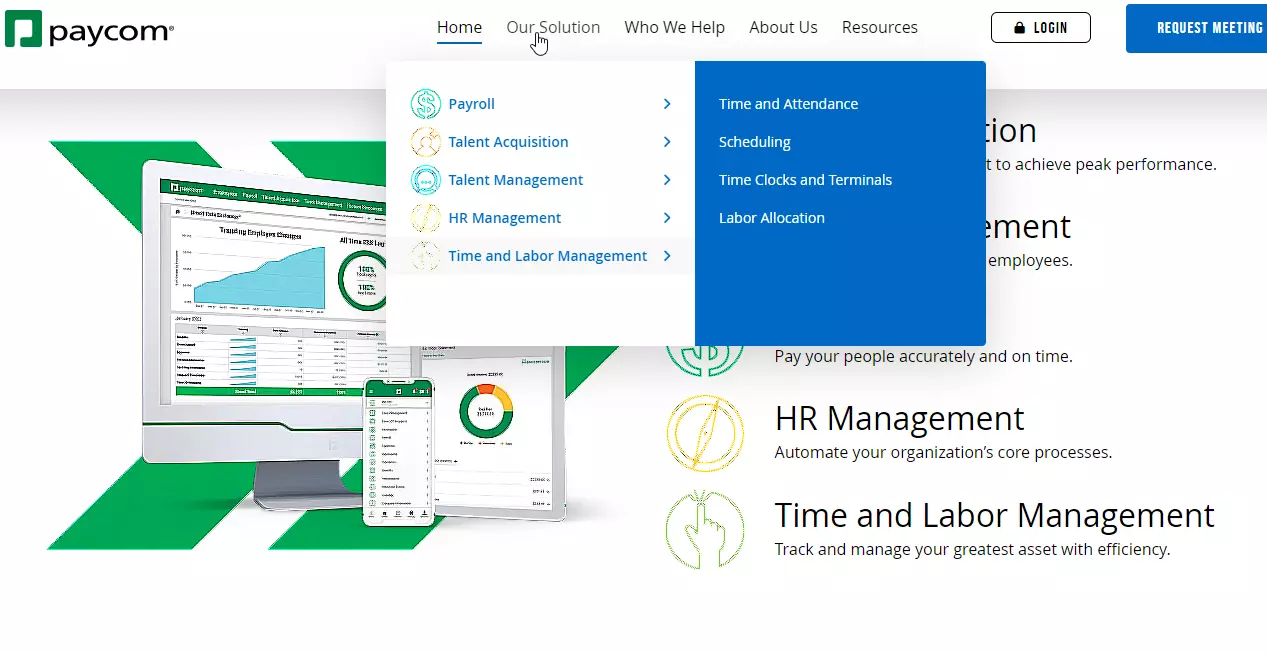Open the Our Solution menu
Screen dimensions: 1267x653
(x=553, y=28)
